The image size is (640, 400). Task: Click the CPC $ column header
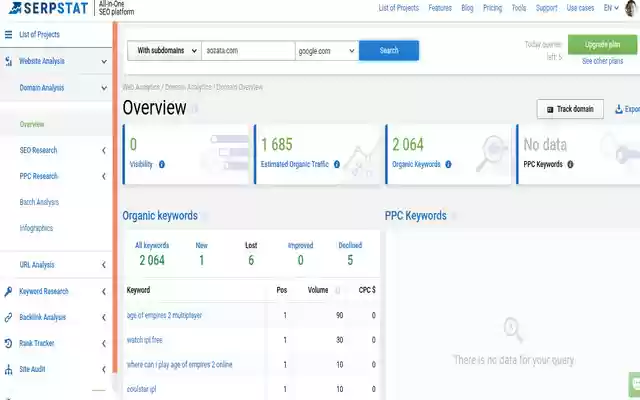367,290
